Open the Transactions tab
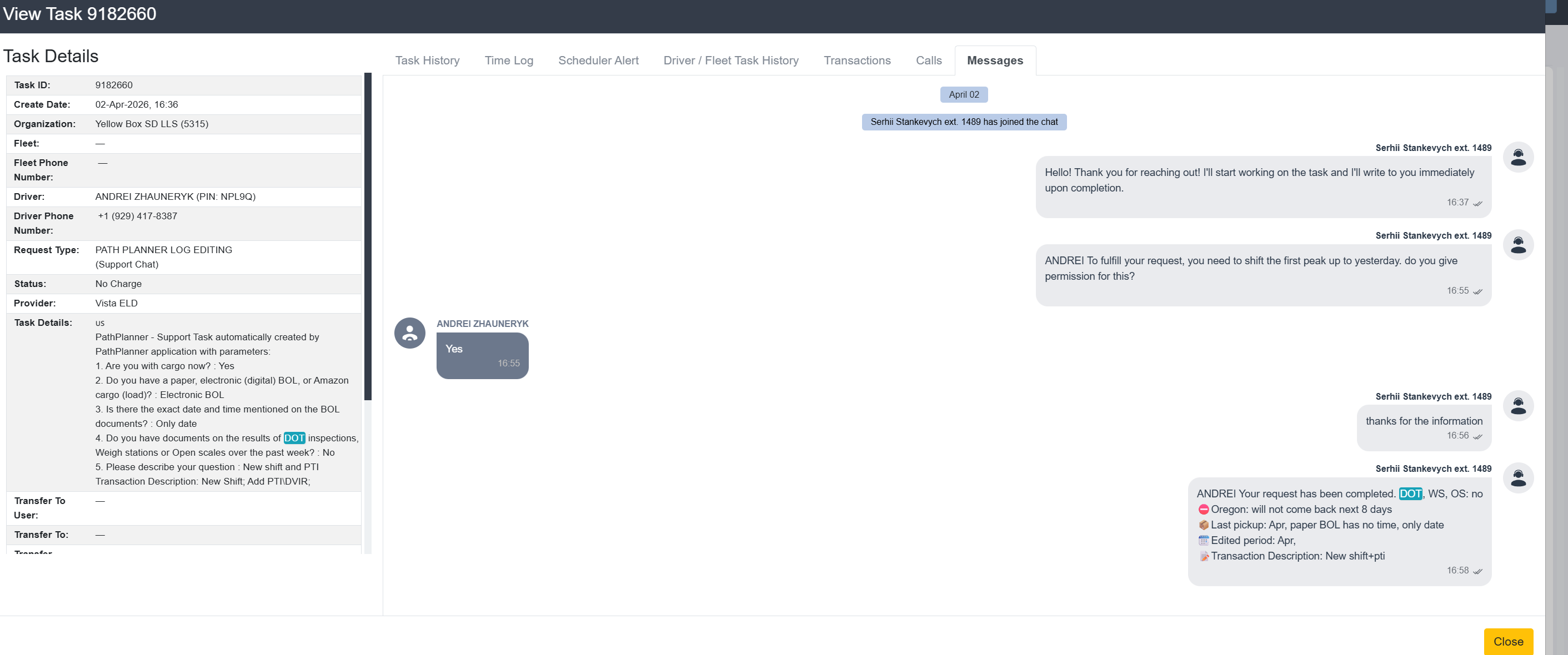1568x655 pixels. tap(856, 60)
